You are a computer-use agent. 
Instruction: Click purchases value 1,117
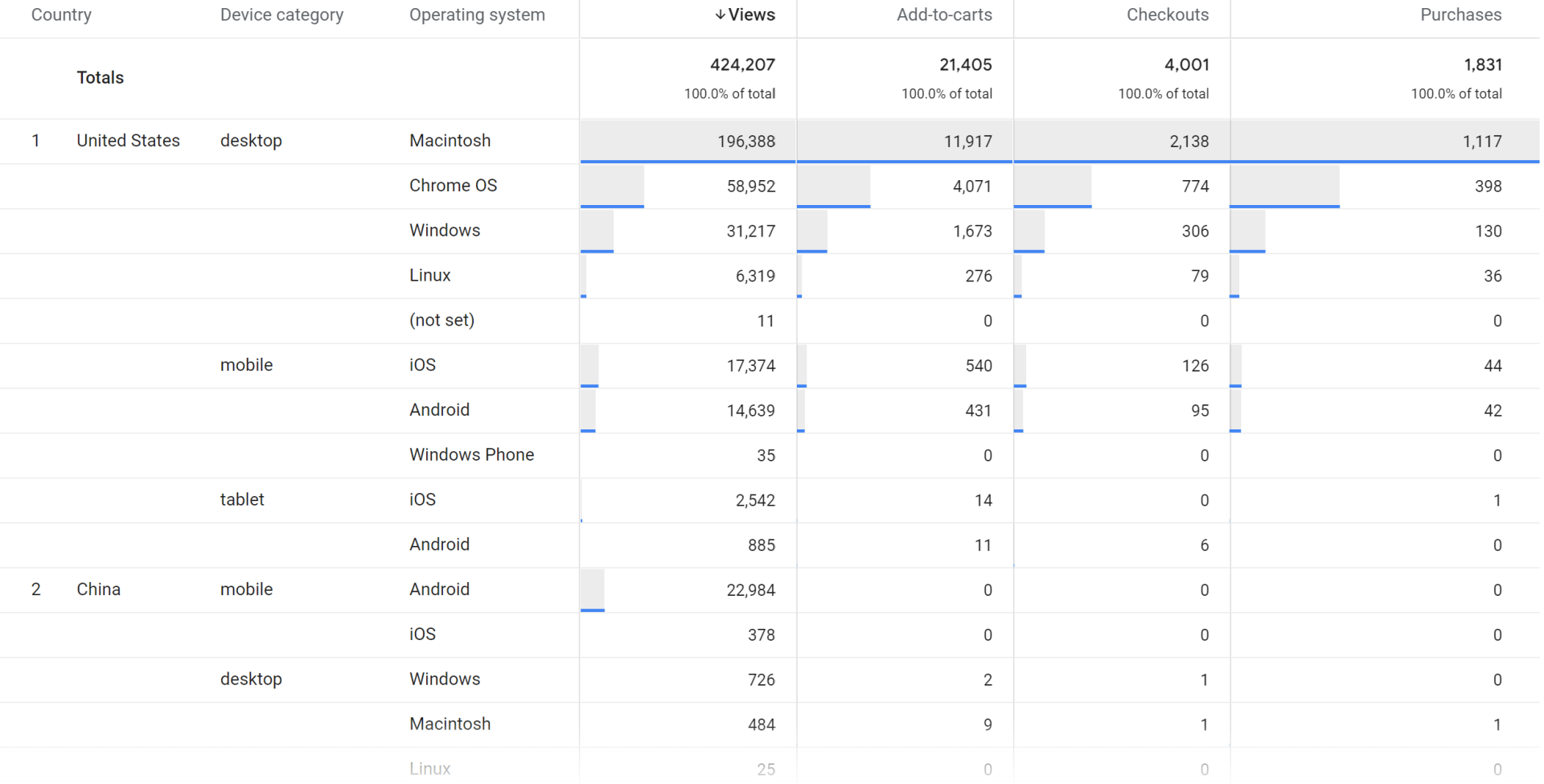click(x=1482, y=142)
